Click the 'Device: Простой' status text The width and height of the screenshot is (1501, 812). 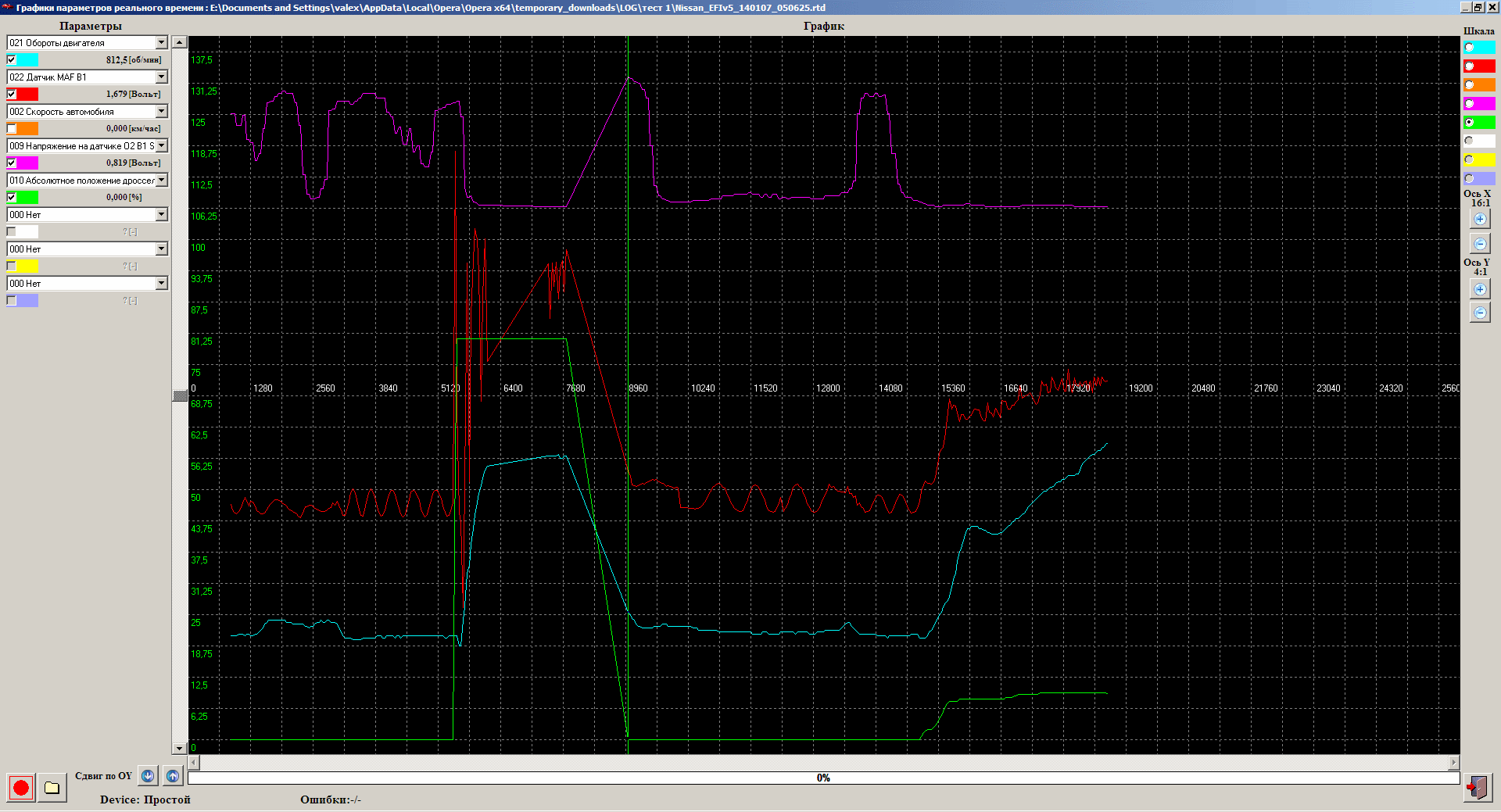coord(145,799)
